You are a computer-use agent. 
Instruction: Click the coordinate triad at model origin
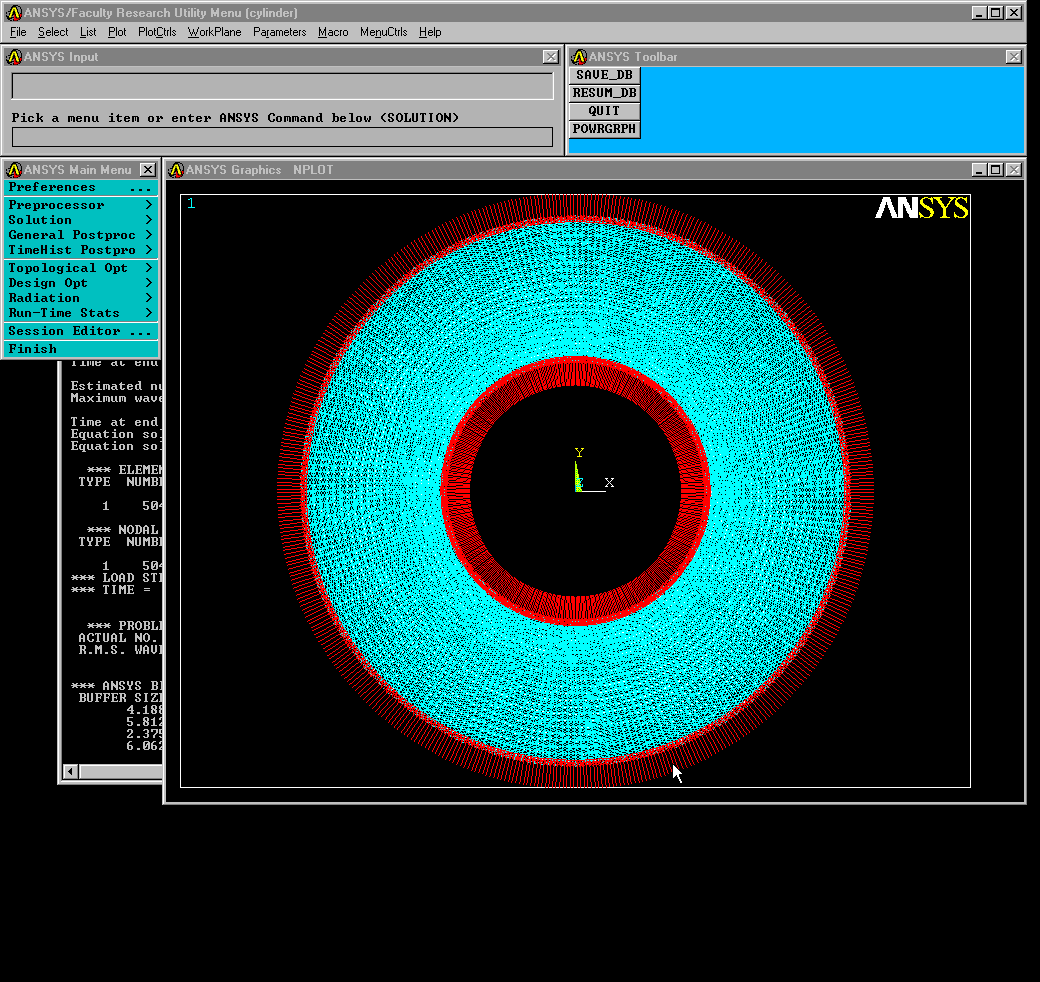[593, 471]
